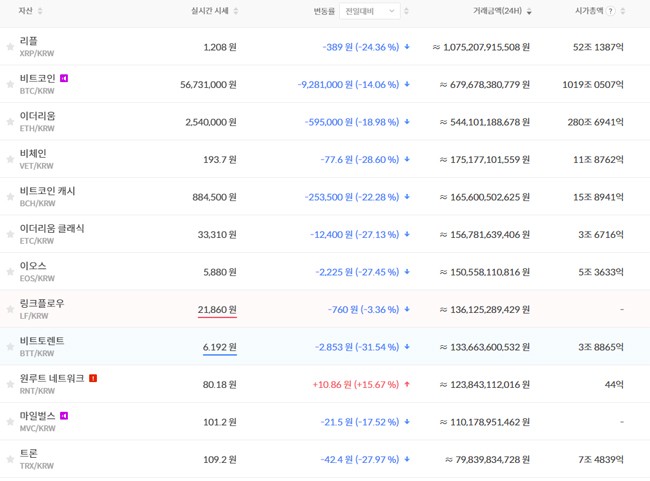Select the 마일벌스 asset name

pos(37,415)
